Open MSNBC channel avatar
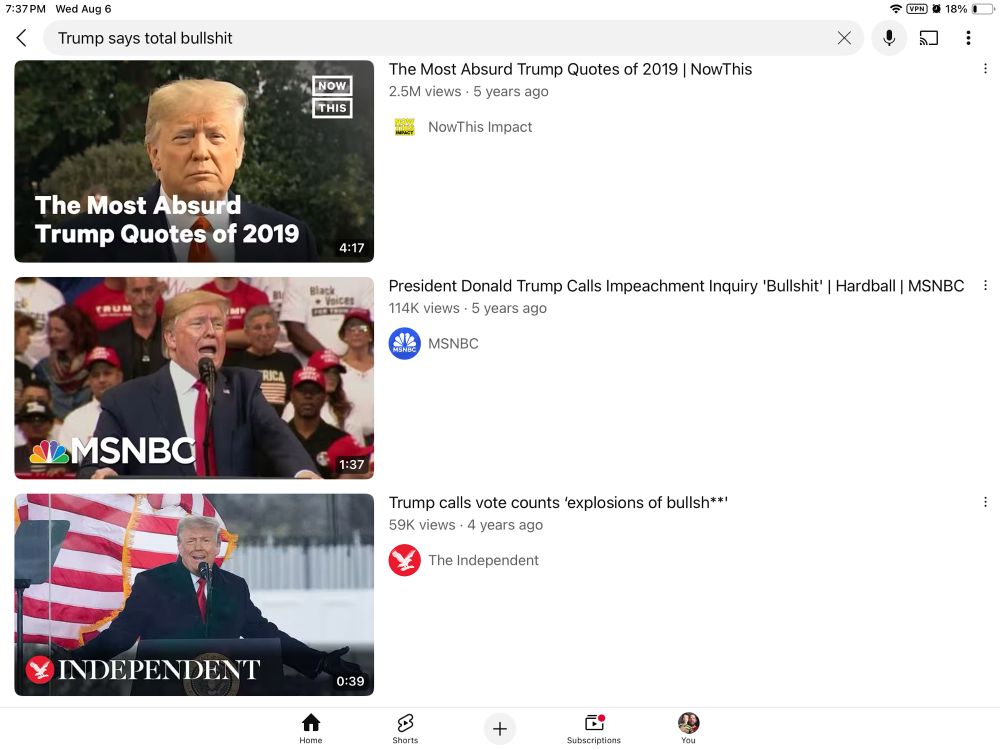This screenshot has width=1000, height=750. pos(404,344)
